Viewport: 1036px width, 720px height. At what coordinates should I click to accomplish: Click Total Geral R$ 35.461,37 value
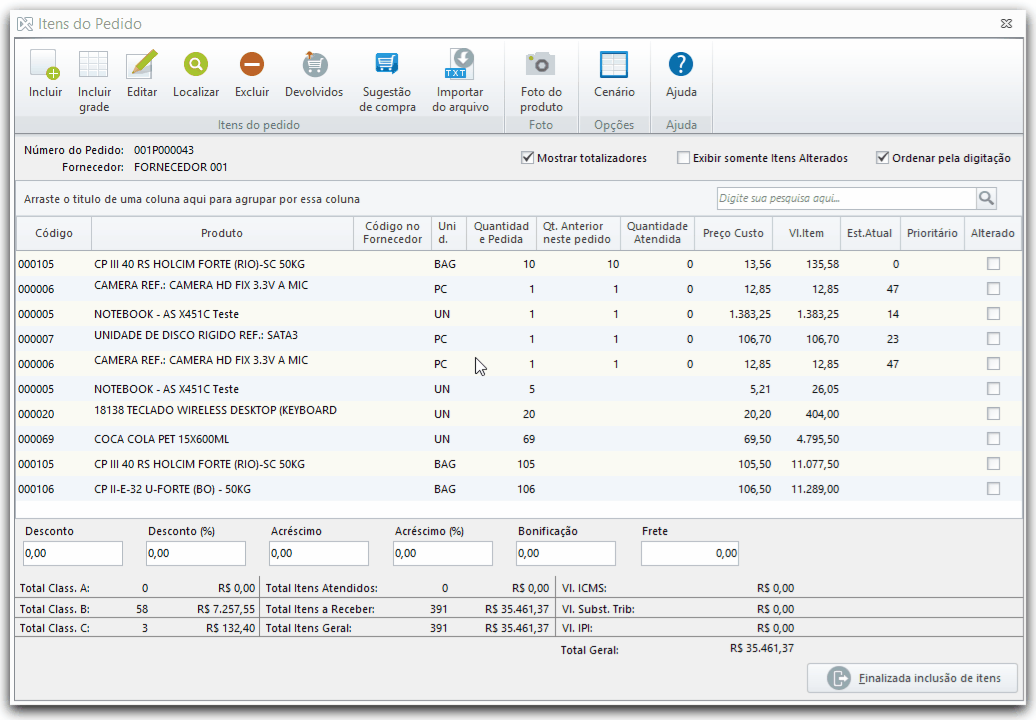(762, 648)
